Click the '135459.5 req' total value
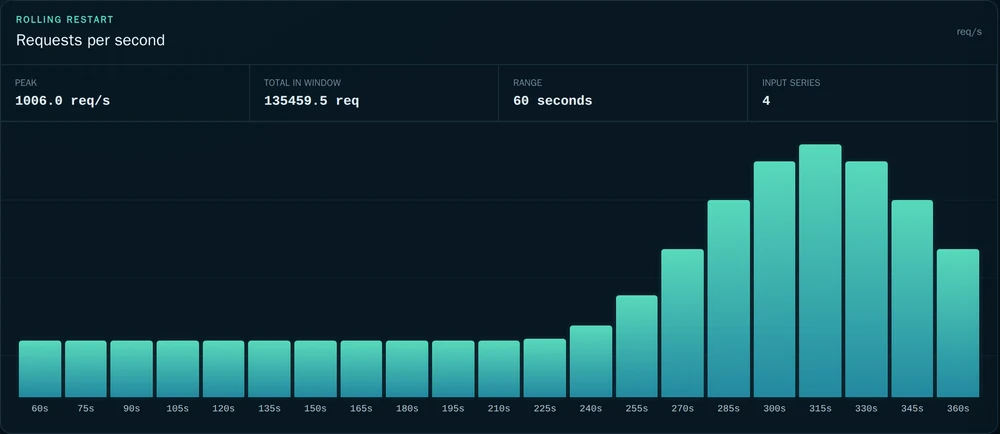Image resolution: width=1000 pixels, height=434 pixels. tap(311, 101)
